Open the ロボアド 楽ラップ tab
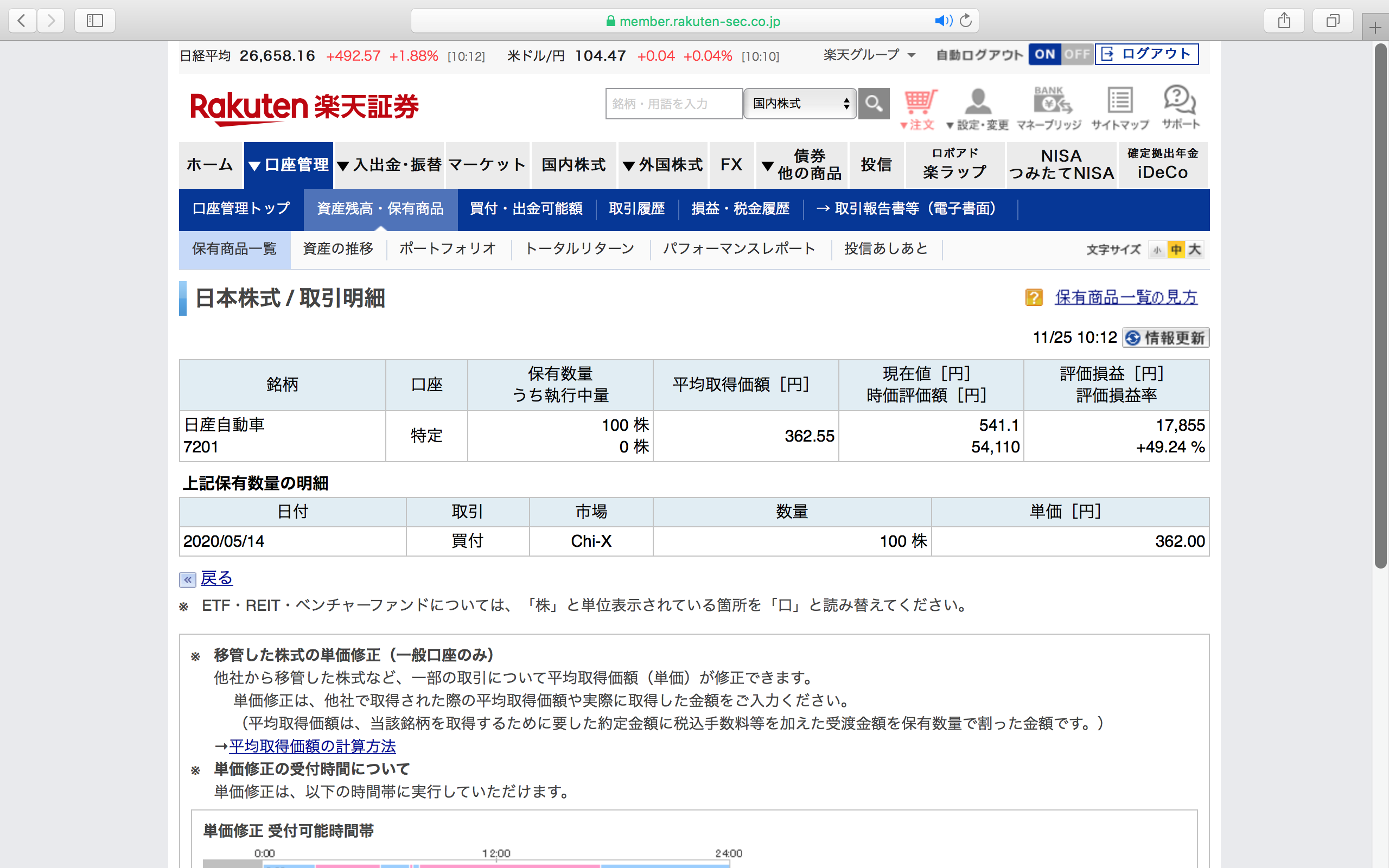The width and height of the screenshot is (1389, 868). click(955, 165)
